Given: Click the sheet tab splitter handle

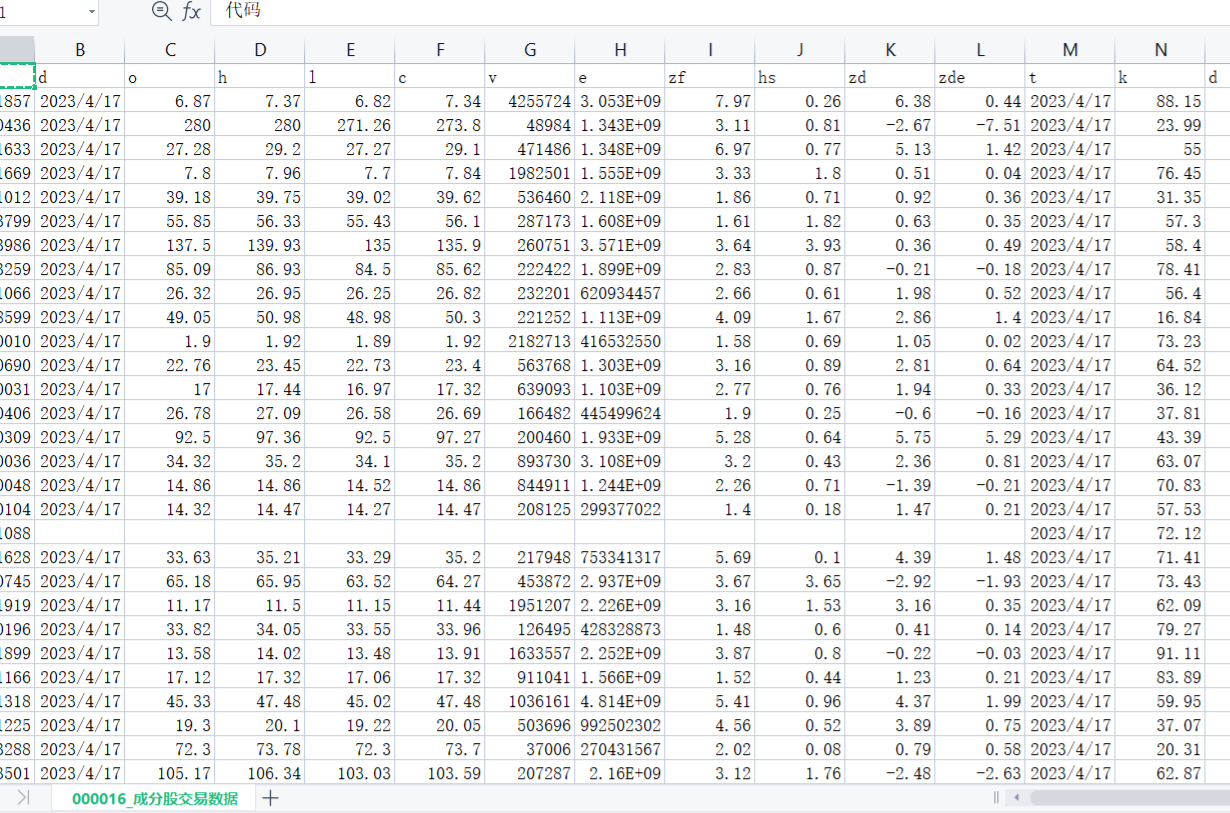Looking at the screenshot, I should [x=996, y=797].
